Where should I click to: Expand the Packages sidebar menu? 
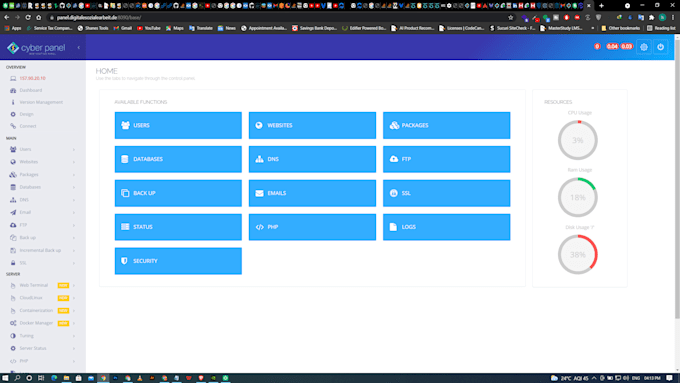[42, 174]
